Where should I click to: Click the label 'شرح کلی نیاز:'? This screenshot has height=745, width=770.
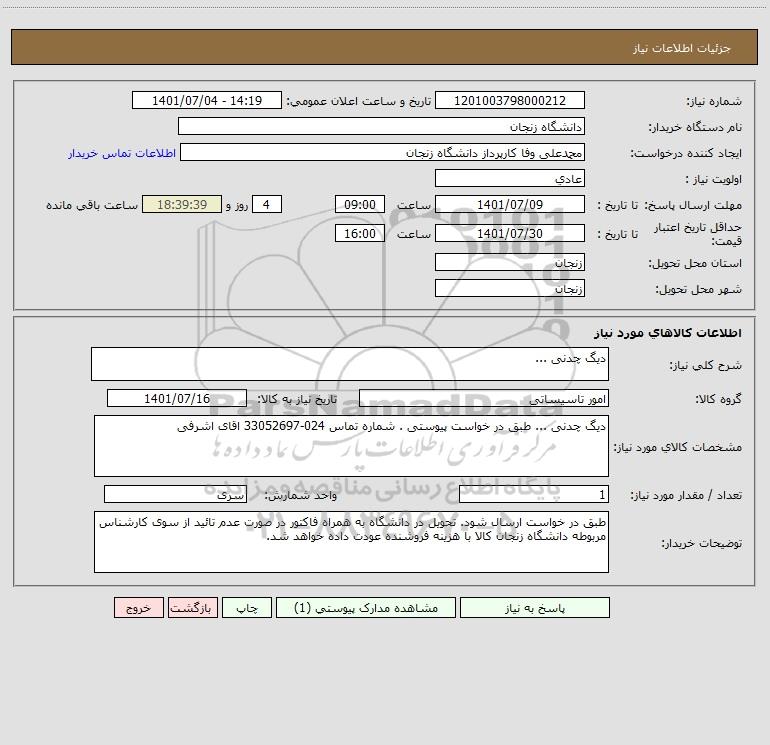coord(706,365)
